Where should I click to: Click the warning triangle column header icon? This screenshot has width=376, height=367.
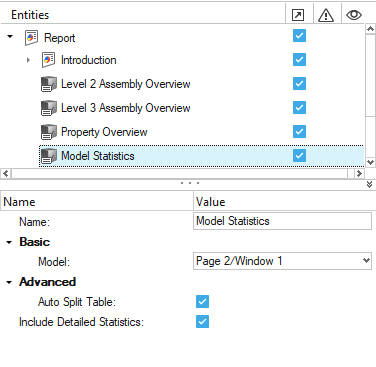coord(326,15)
